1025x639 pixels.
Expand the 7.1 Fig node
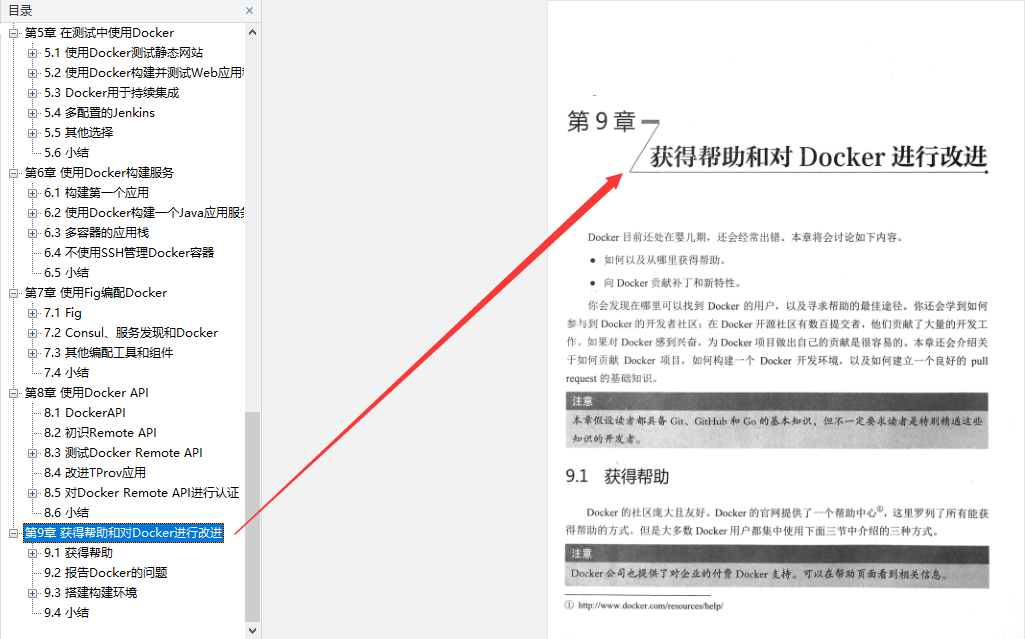pyautogui.click(x=33, y=314)
